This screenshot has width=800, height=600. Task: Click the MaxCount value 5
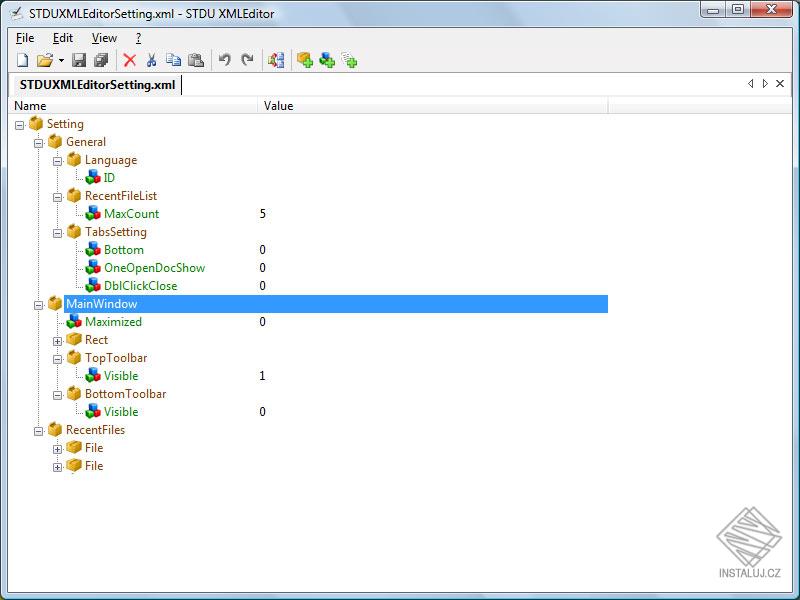263,214
